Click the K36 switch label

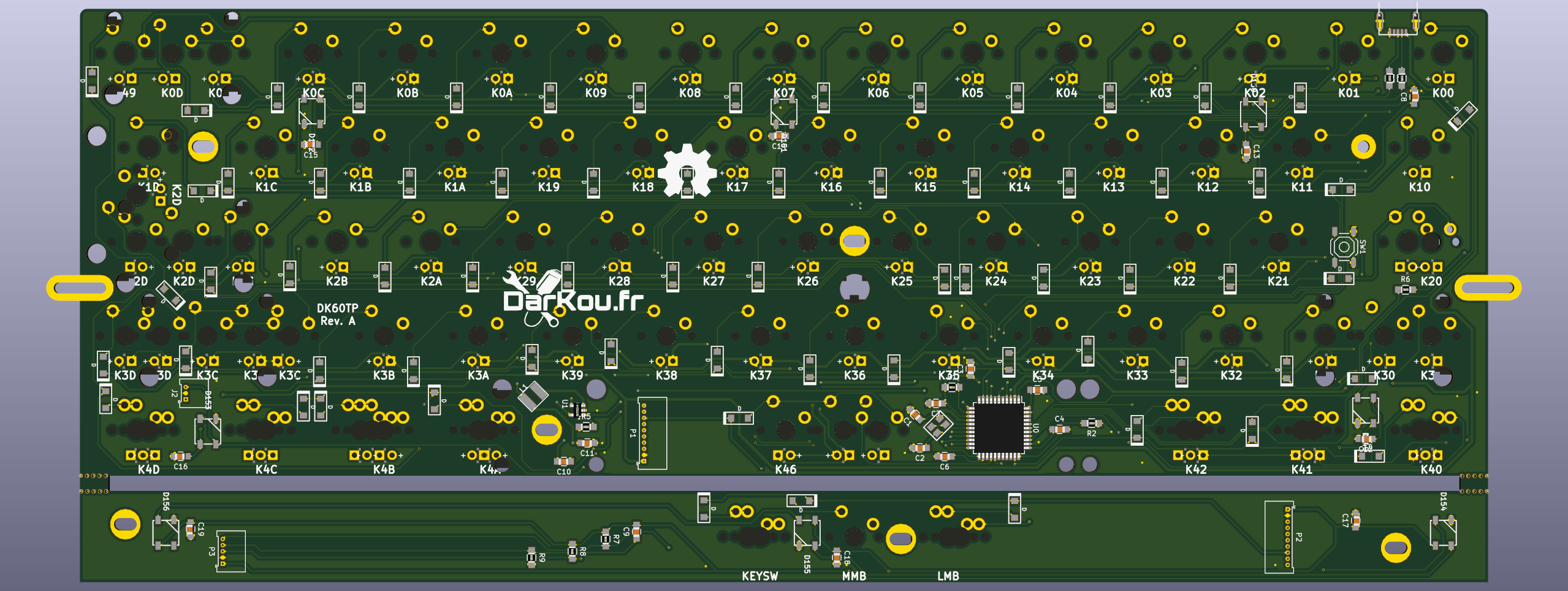pos(854,375)
